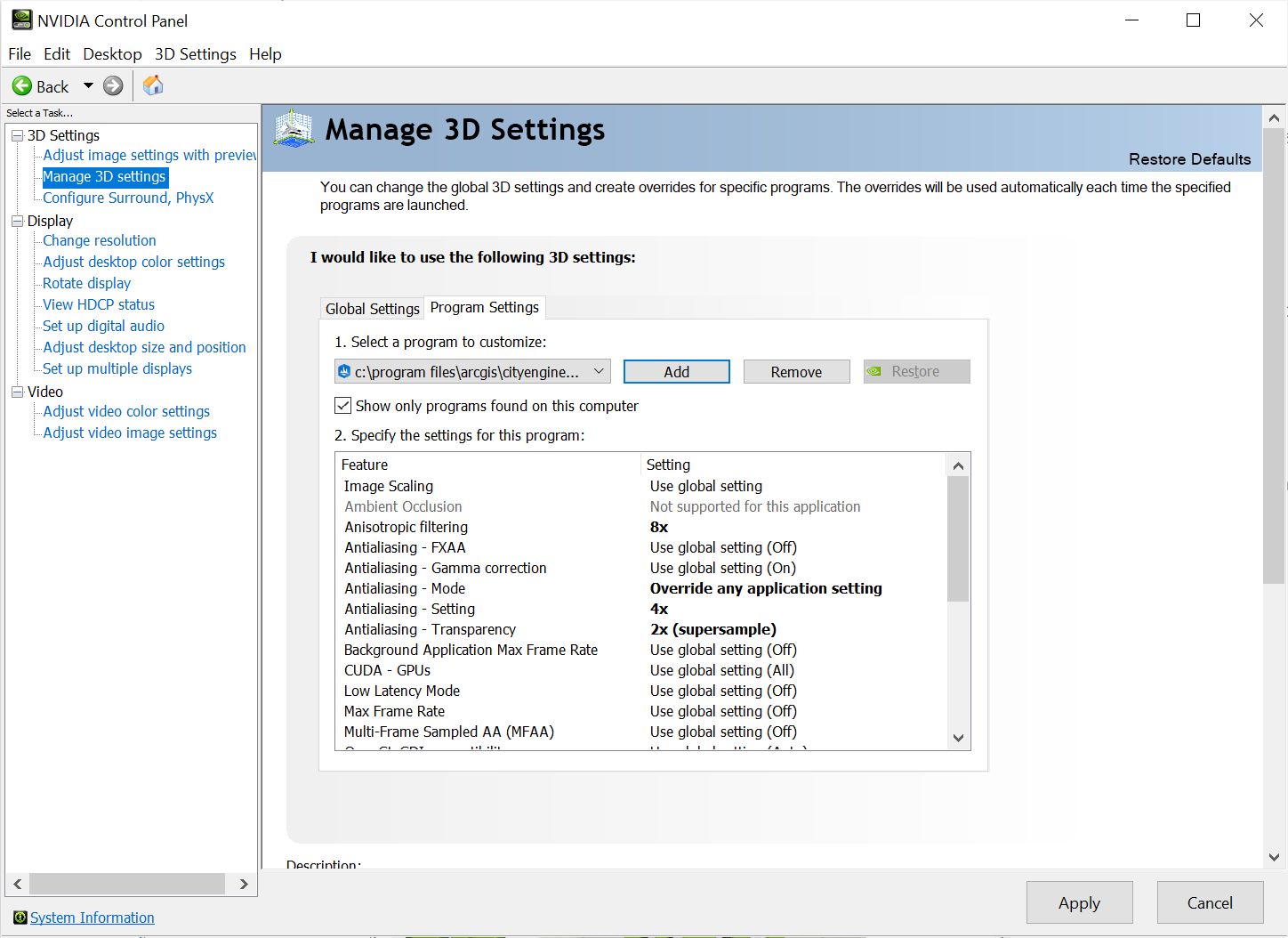Click main page scroll up arrow
Image resolution: width=1288 pixels, height=938 pixels.
point(1274,117)
